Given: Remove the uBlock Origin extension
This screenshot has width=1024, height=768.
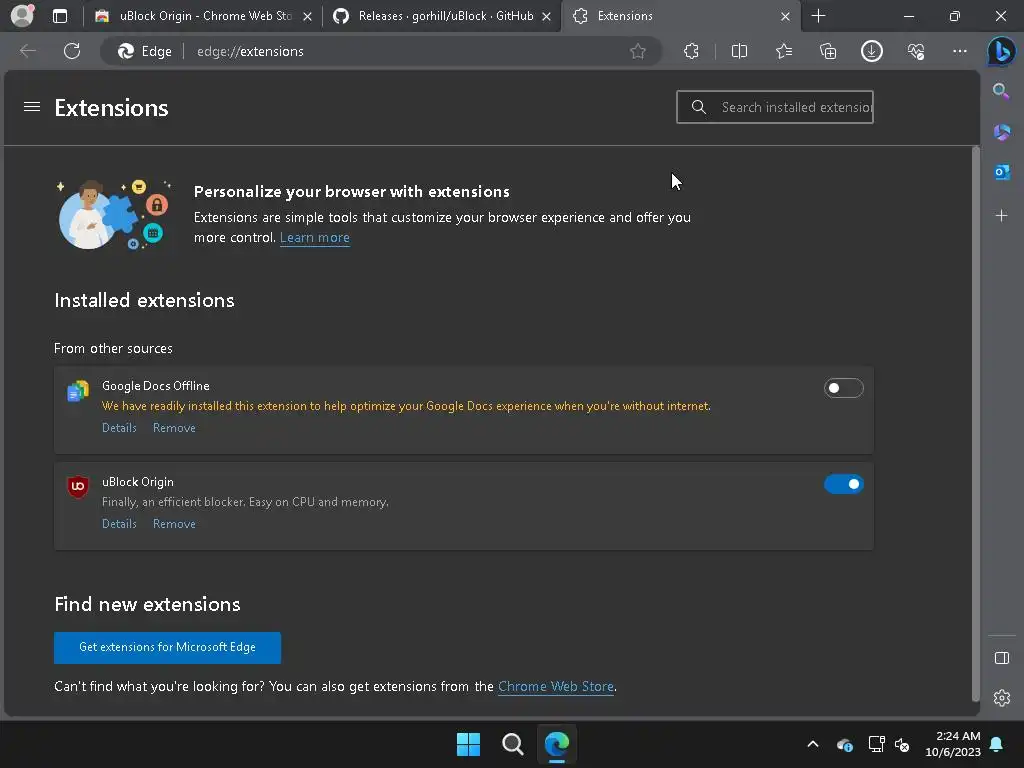Looking at the screenshot, I should click(x=174, y=524).
